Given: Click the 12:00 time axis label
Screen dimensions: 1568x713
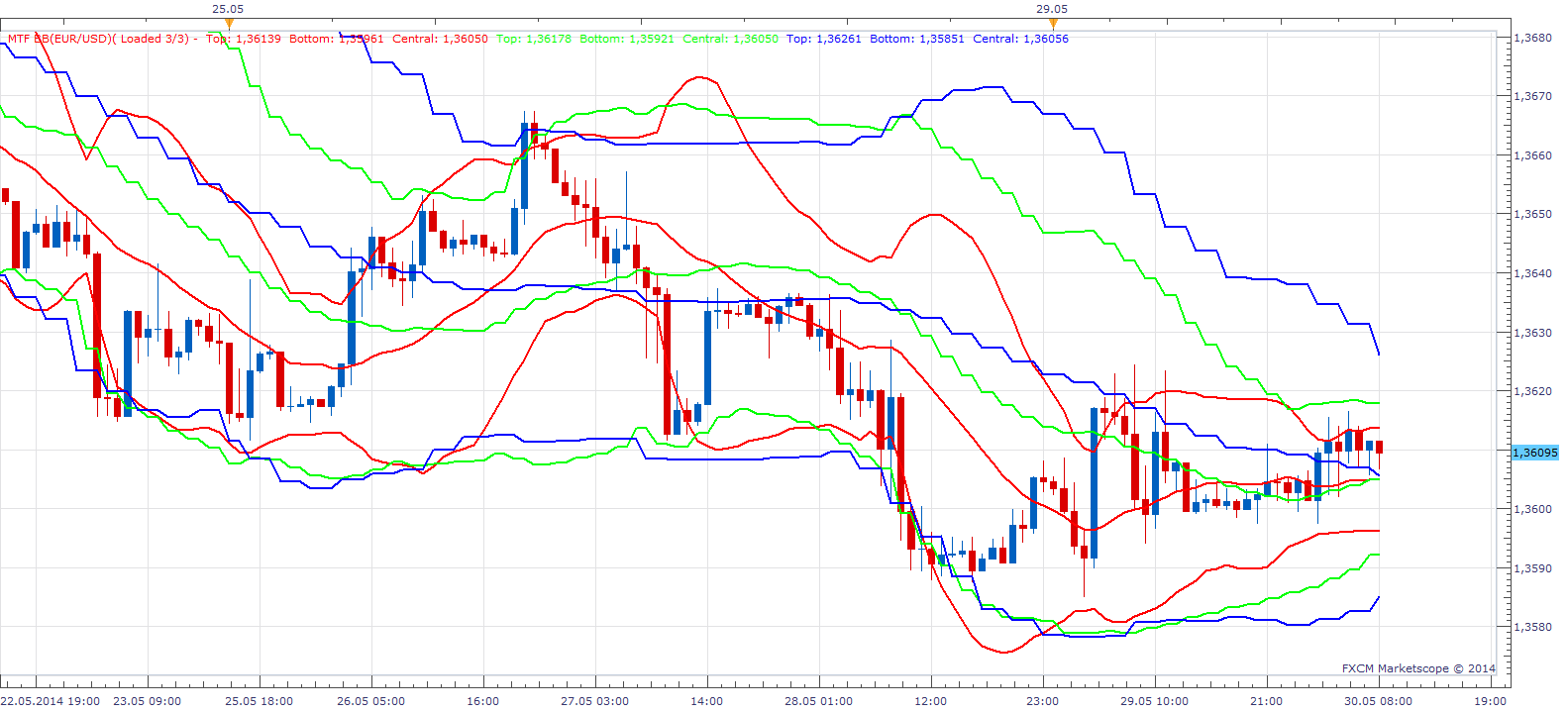Looking at the screenshot, I should (x=931, y=701).
